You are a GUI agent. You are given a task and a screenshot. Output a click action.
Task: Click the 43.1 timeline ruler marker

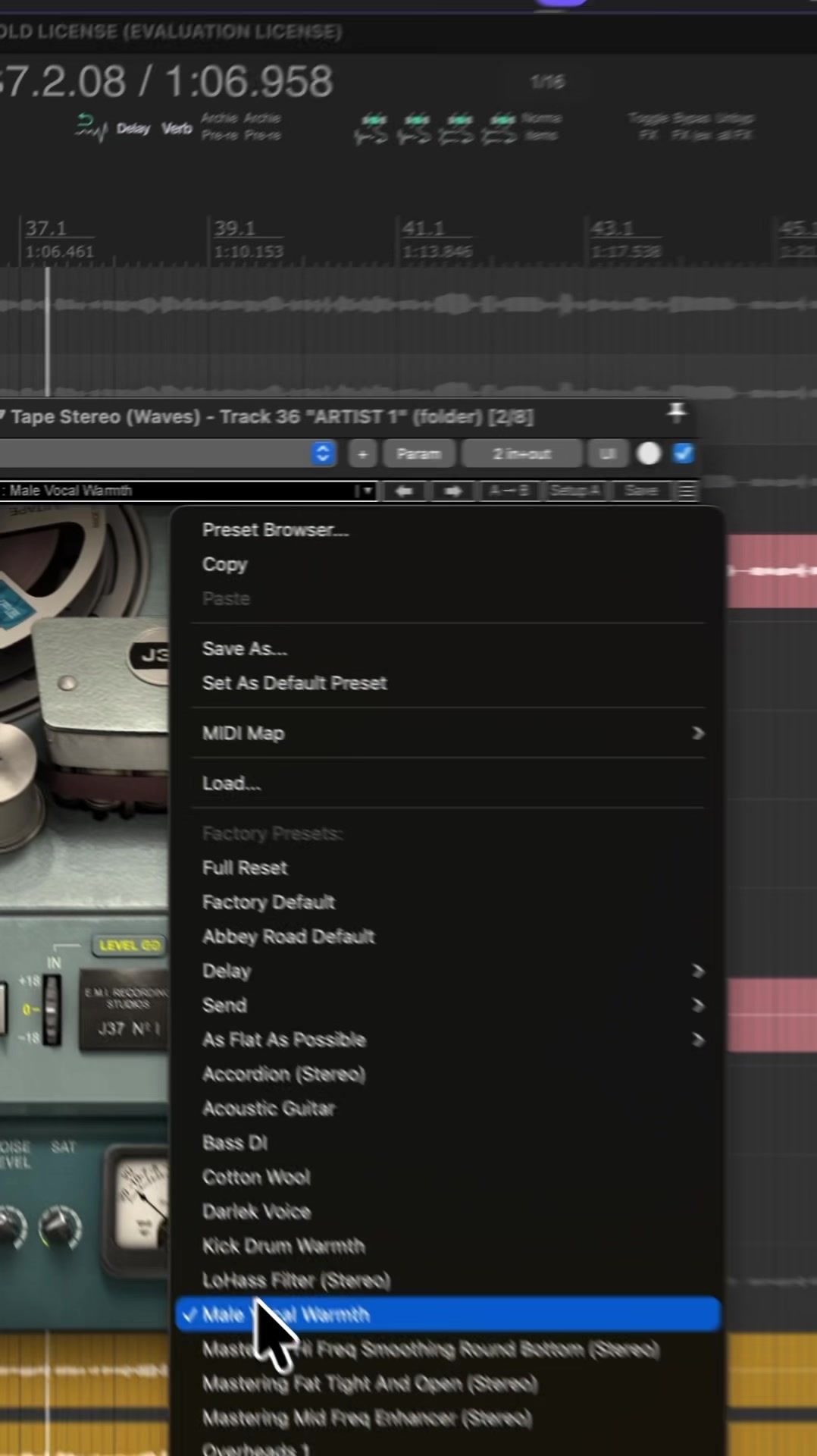(x=612, y=227)
